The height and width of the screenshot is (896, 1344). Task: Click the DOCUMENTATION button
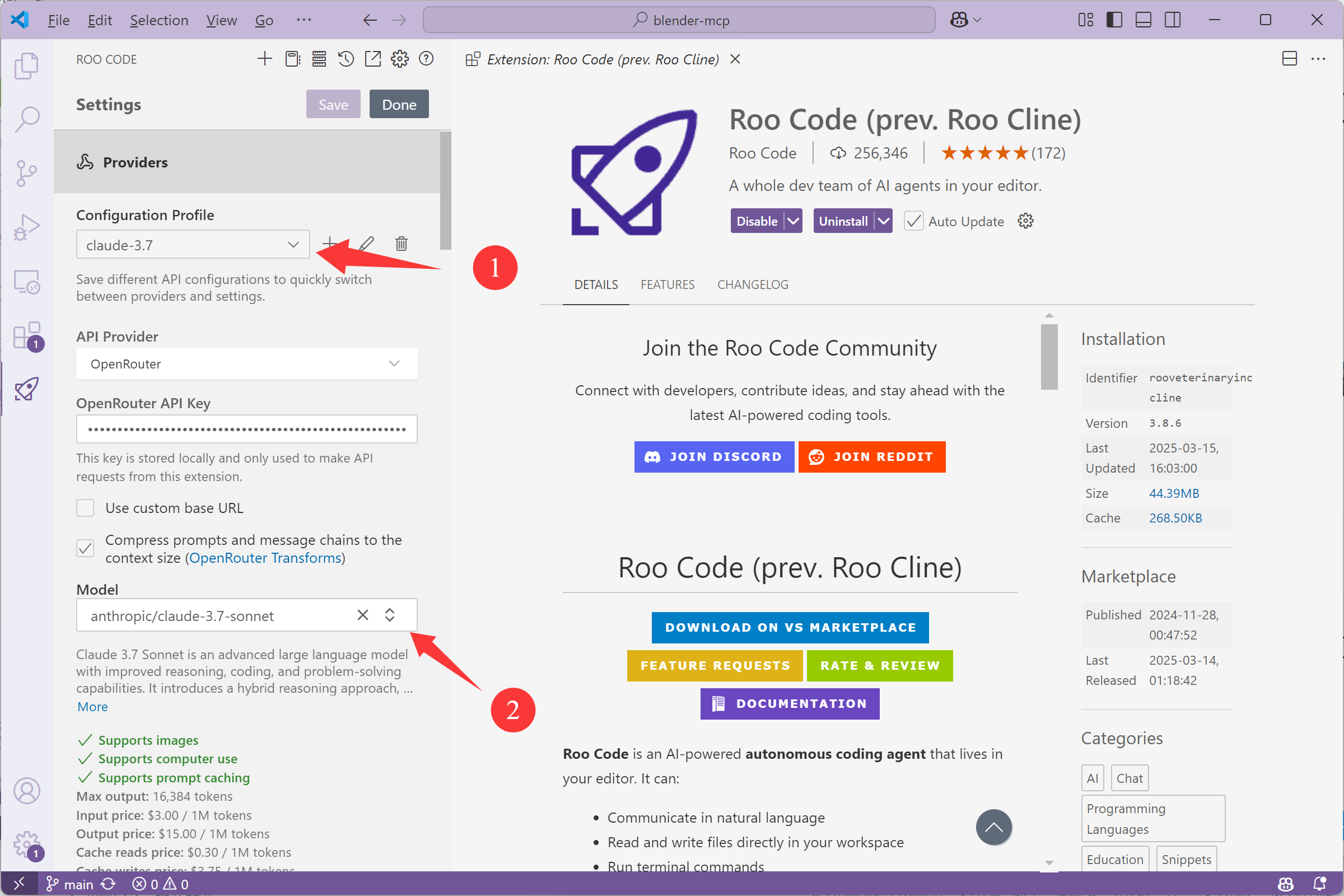click(789, 703)
